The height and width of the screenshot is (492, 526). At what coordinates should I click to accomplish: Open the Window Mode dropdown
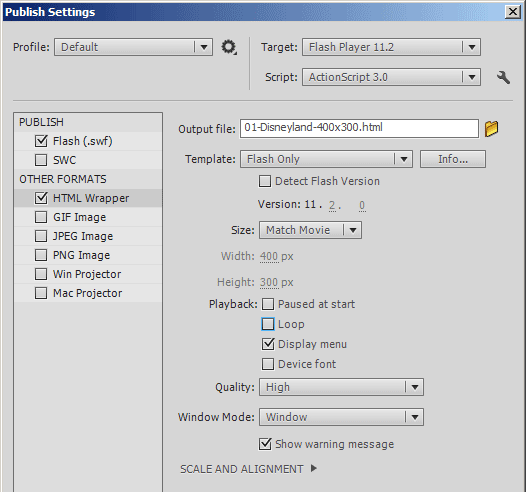point(341,417)
